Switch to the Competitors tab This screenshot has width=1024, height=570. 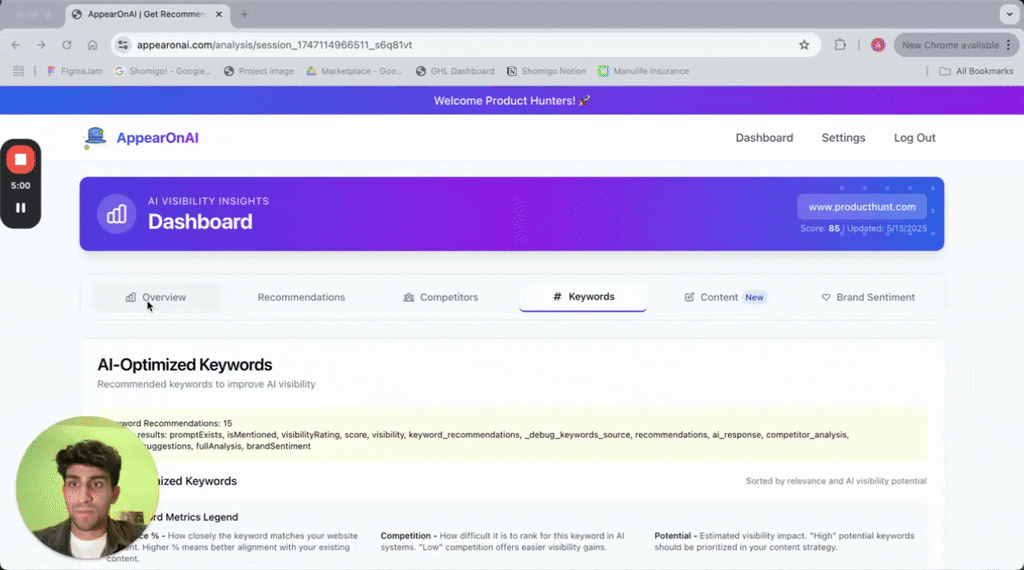(x=441, y=297)
